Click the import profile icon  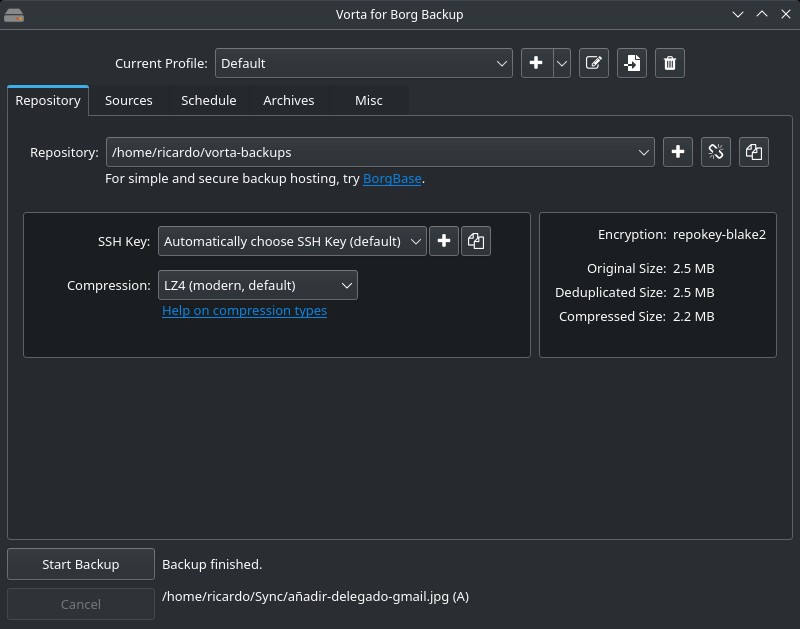(x=632, y=63)
